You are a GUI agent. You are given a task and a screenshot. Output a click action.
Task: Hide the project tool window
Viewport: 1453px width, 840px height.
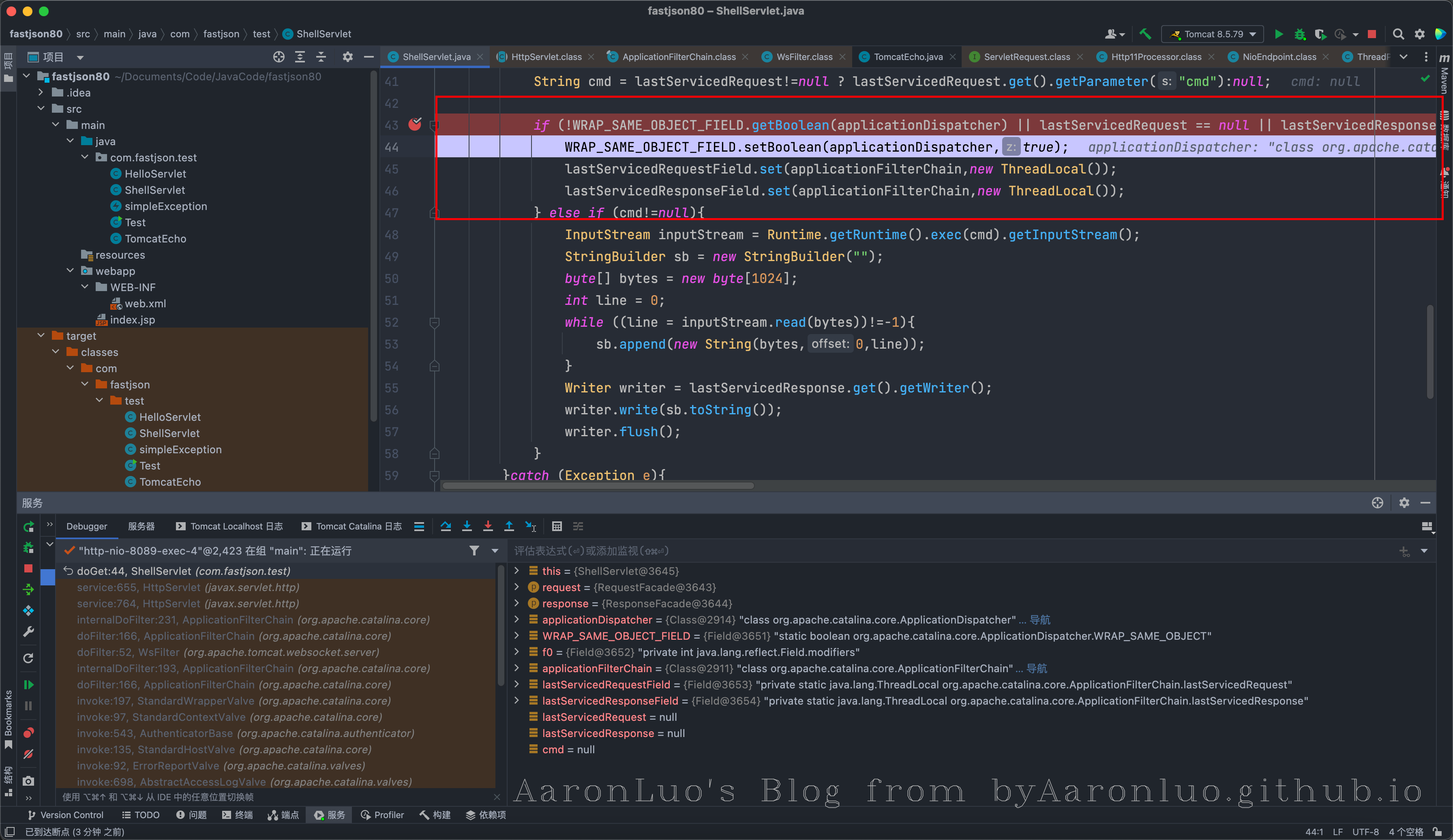[x=369, y=56]
